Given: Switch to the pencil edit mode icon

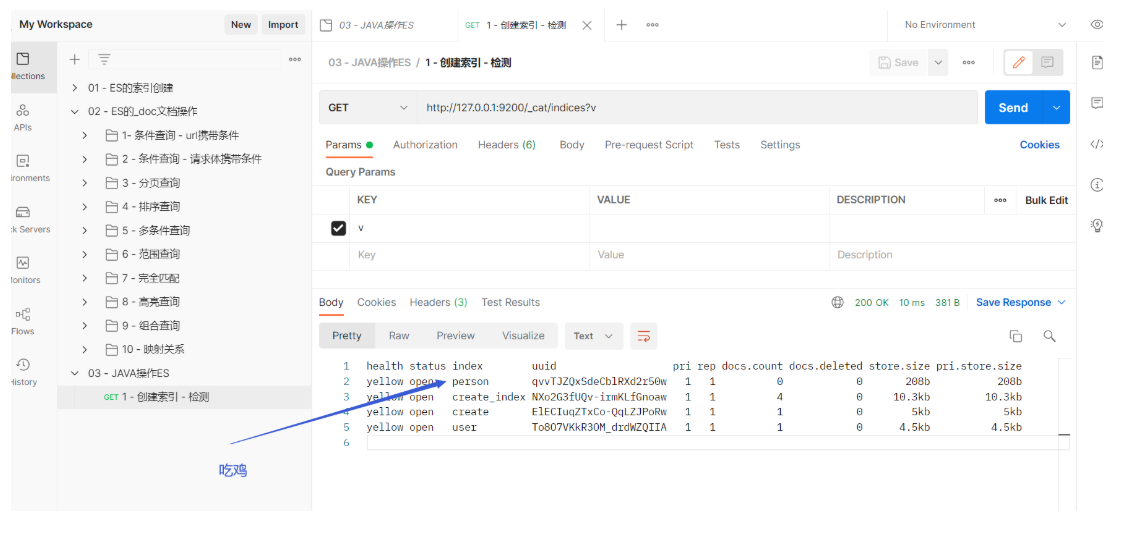Looking at the screenshot, I should [x=1019, y=63].
